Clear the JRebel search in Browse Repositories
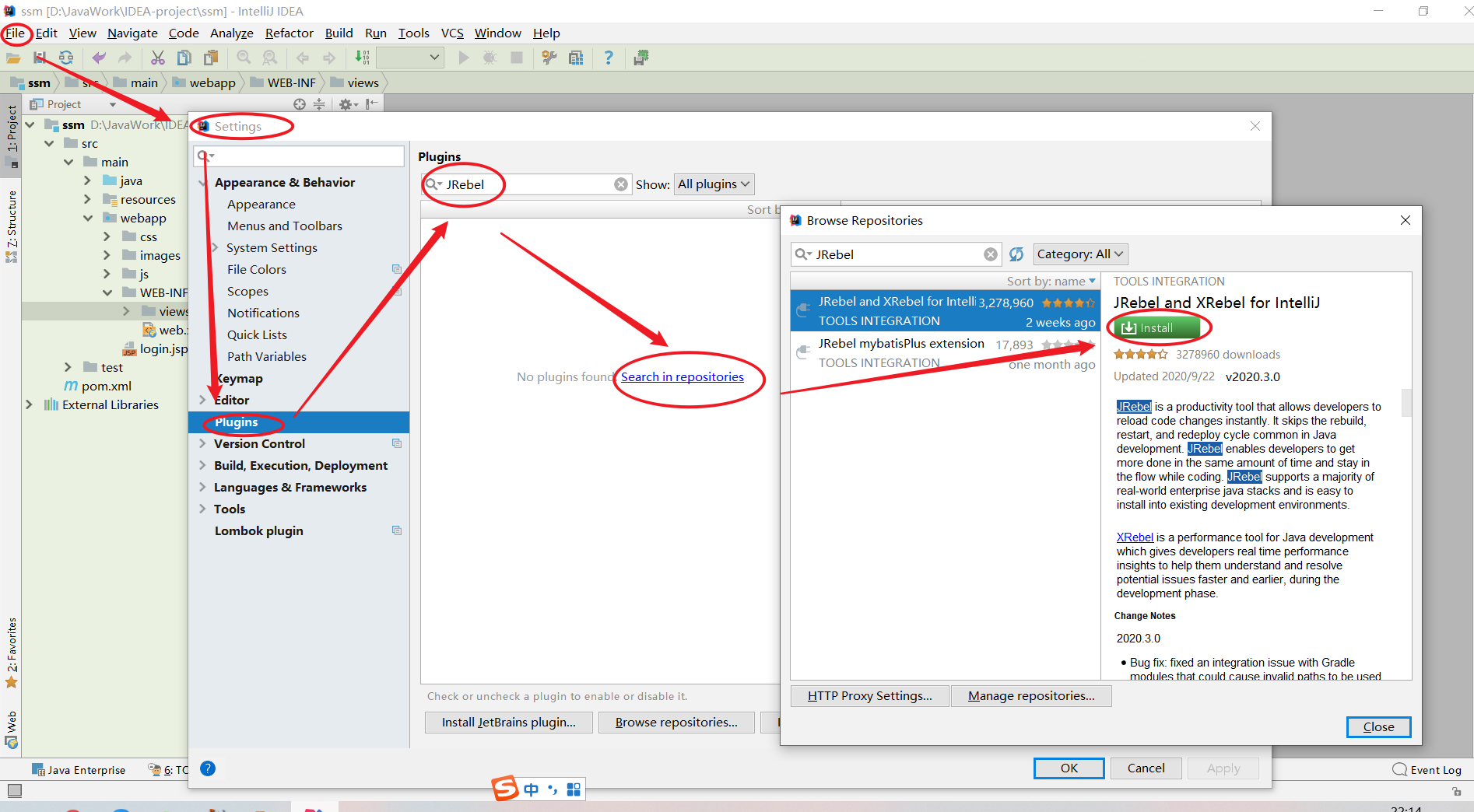The image size is (1474, 812). (991, 254)
